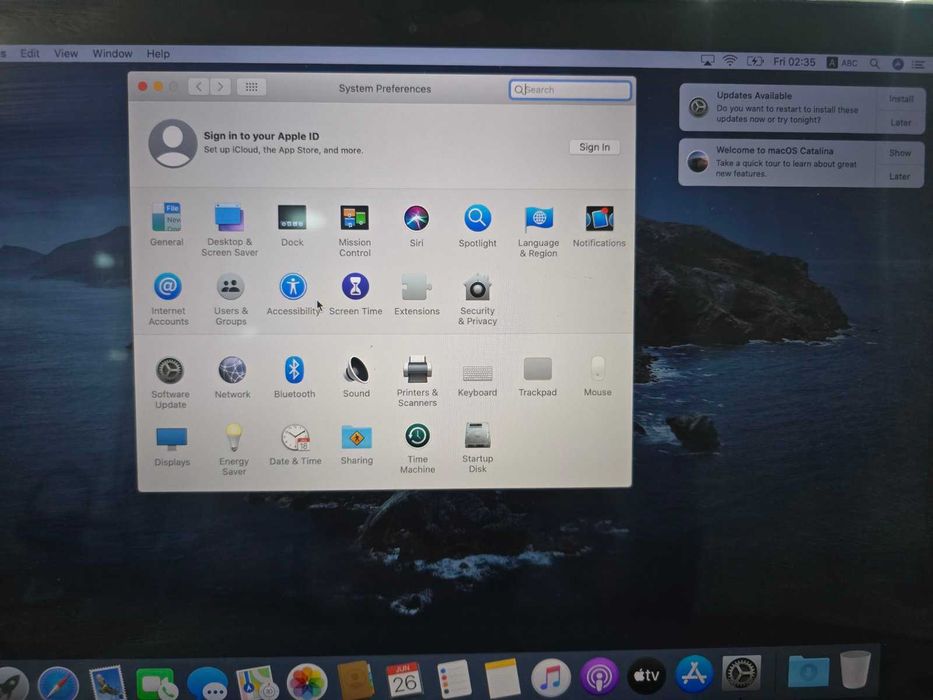Open the battery status menu
Screen dimensions: 933x700
(754, 61)
